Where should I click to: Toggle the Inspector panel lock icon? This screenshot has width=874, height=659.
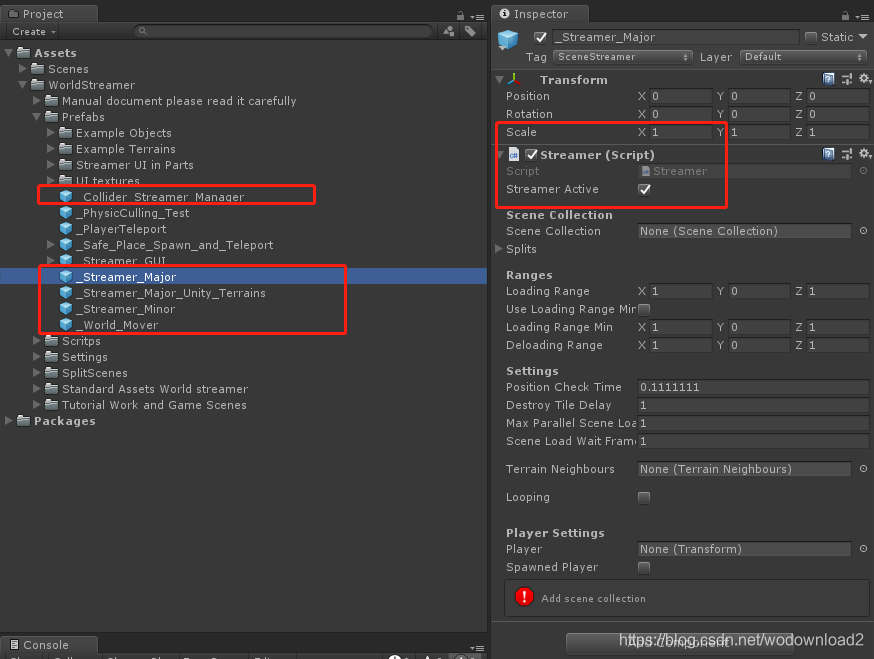coord(846,16)
